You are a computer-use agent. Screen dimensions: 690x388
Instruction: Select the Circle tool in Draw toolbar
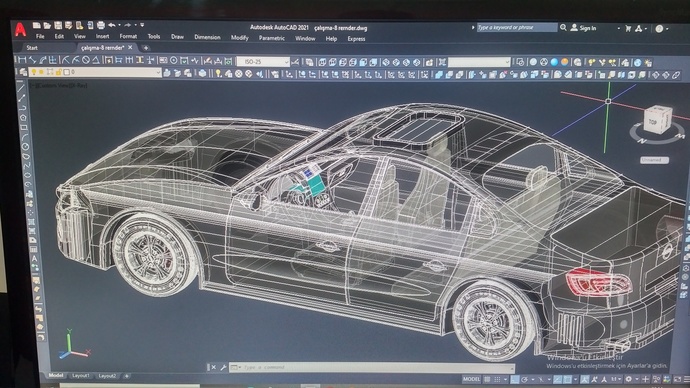[x=26, y=146]
